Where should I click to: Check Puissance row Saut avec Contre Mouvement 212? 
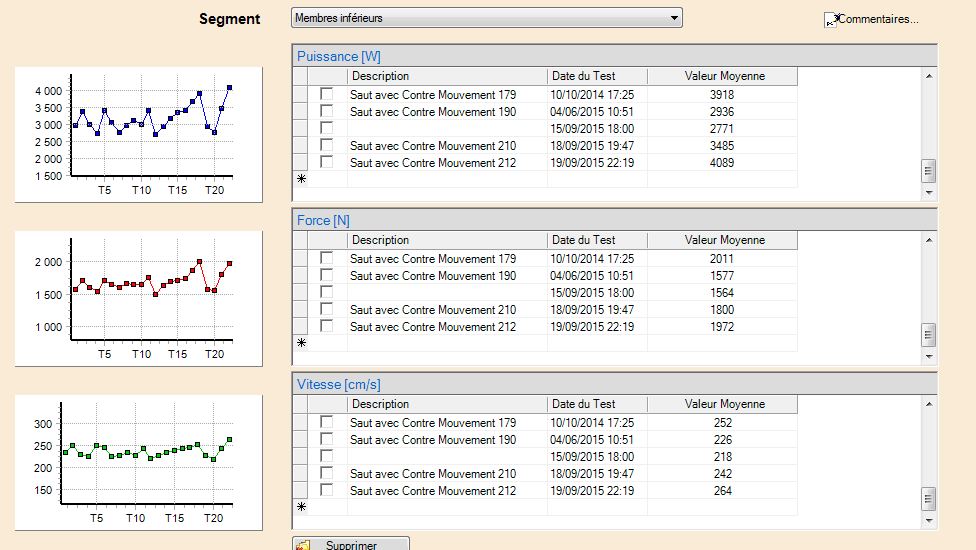coord(326,162)
